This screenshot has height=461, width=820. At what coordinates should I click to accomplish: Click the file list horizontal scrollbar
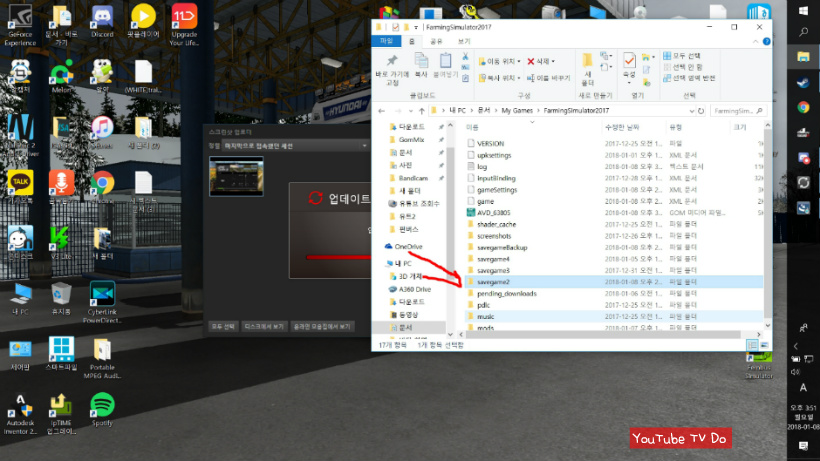coord(602,335)
